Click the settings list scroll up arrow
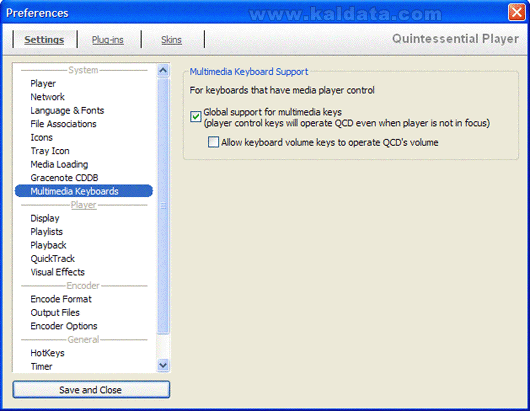The height and width of the screenshot is (411, 530). coord(163,70)
